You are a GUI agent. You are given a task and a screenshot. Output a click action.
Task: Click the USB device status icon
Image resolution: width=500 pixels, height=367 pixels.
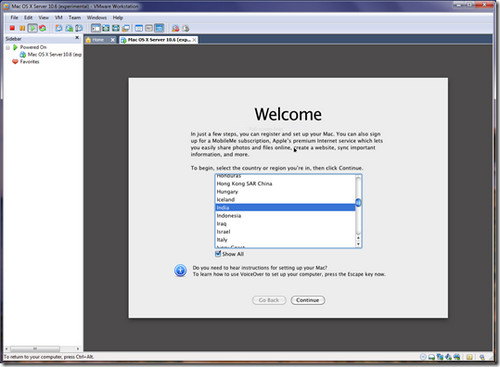pyautogui.click(x=457, y=357)
